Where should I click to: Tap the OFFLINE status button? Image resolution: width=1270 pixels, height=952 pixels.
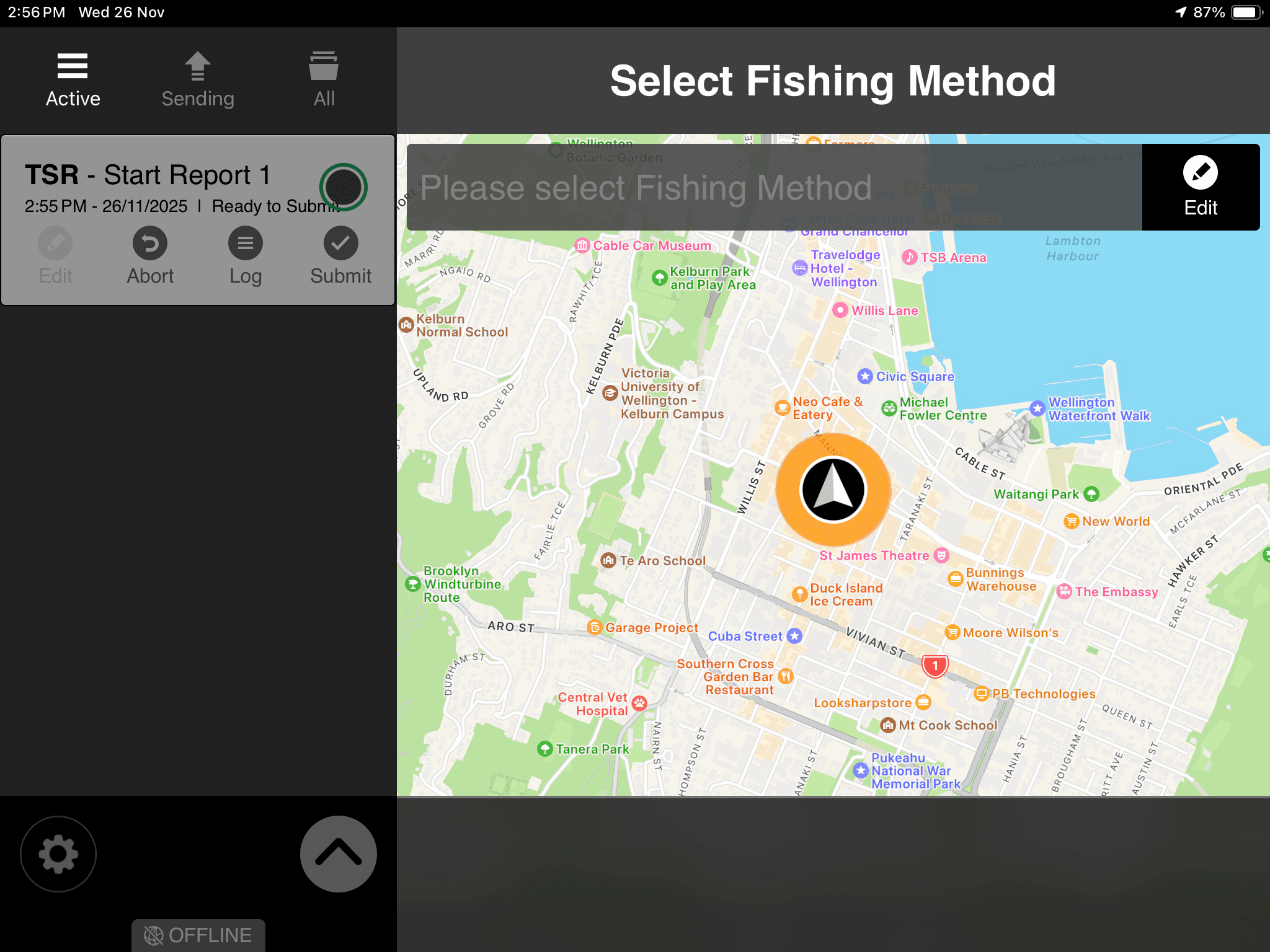(198, 935)
